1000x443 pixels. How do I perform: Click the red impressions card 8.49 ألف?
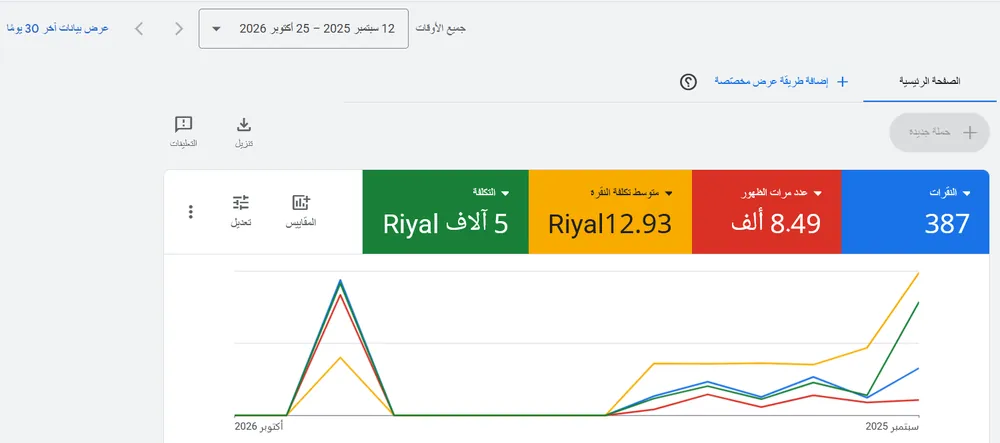[x=776, y=224]
